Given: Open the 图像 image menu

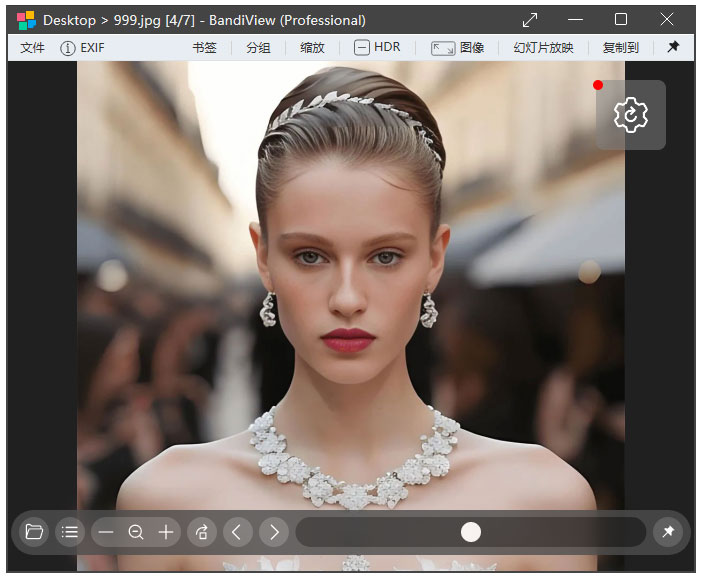Looking at the screenshot, I should pos(458,48).
